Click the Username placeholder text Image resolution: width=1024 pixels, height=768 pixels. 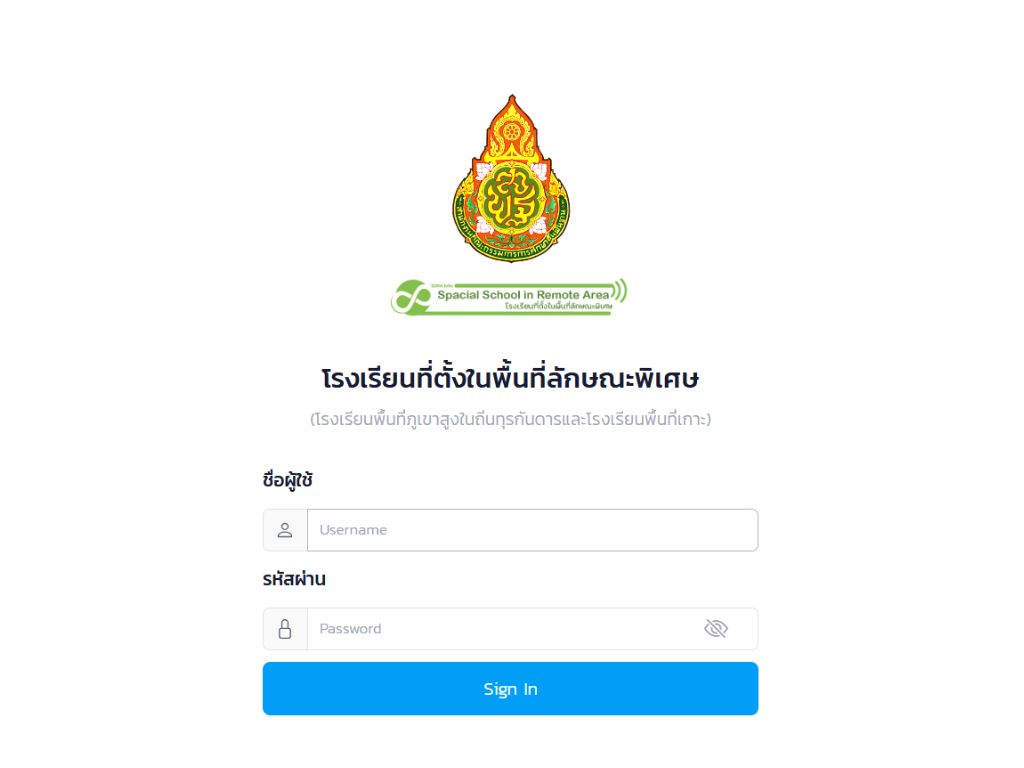tap(353, 530)
